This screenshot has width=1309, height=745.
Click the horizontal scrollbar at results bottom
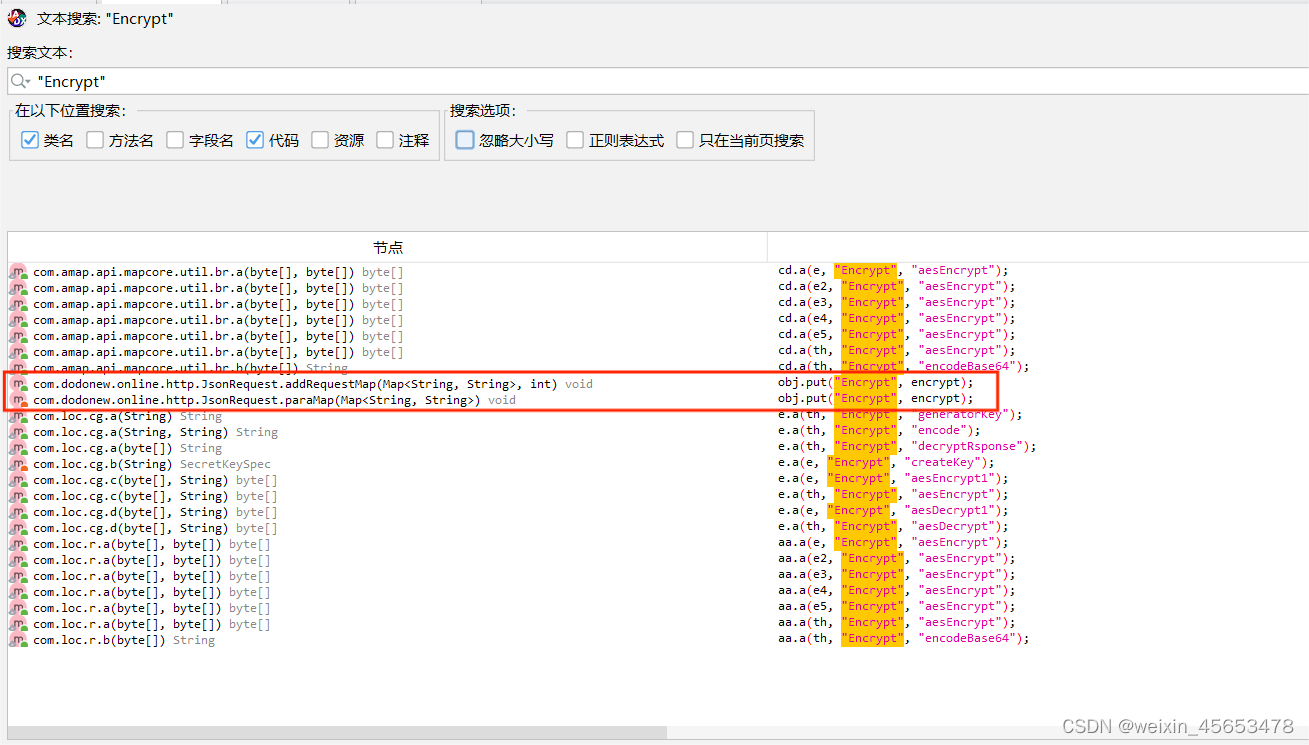click(x=337, y=732)
